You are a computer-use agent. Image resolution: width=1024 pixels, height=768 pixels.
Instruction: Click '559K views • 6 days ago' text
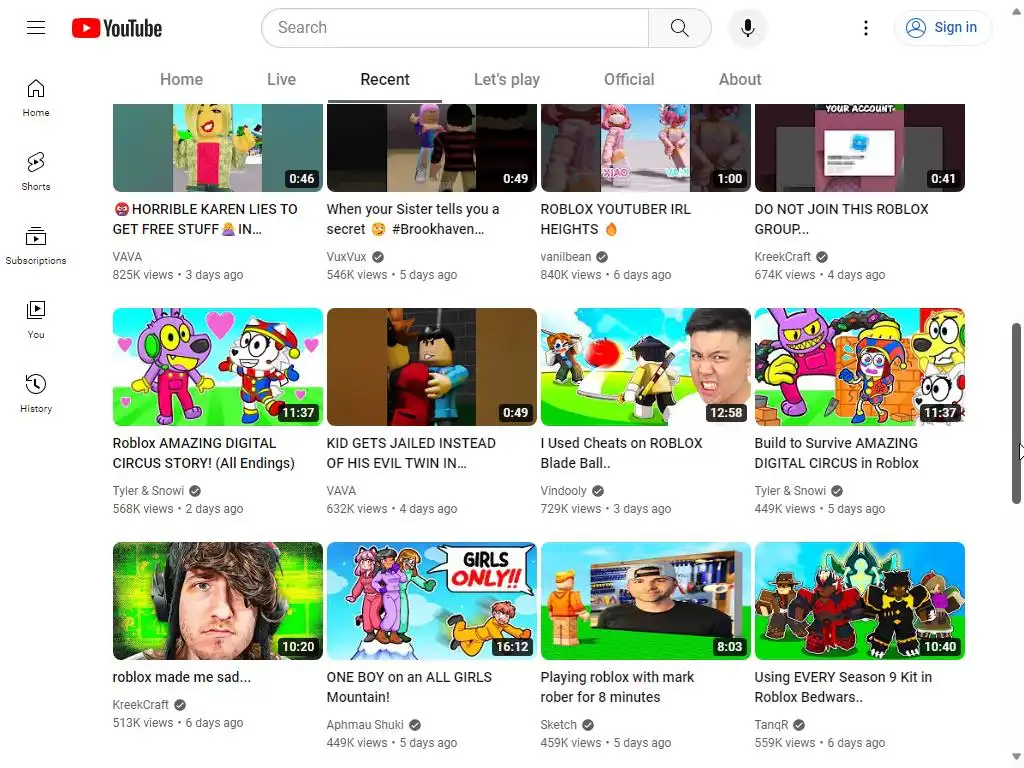point(820,743)
